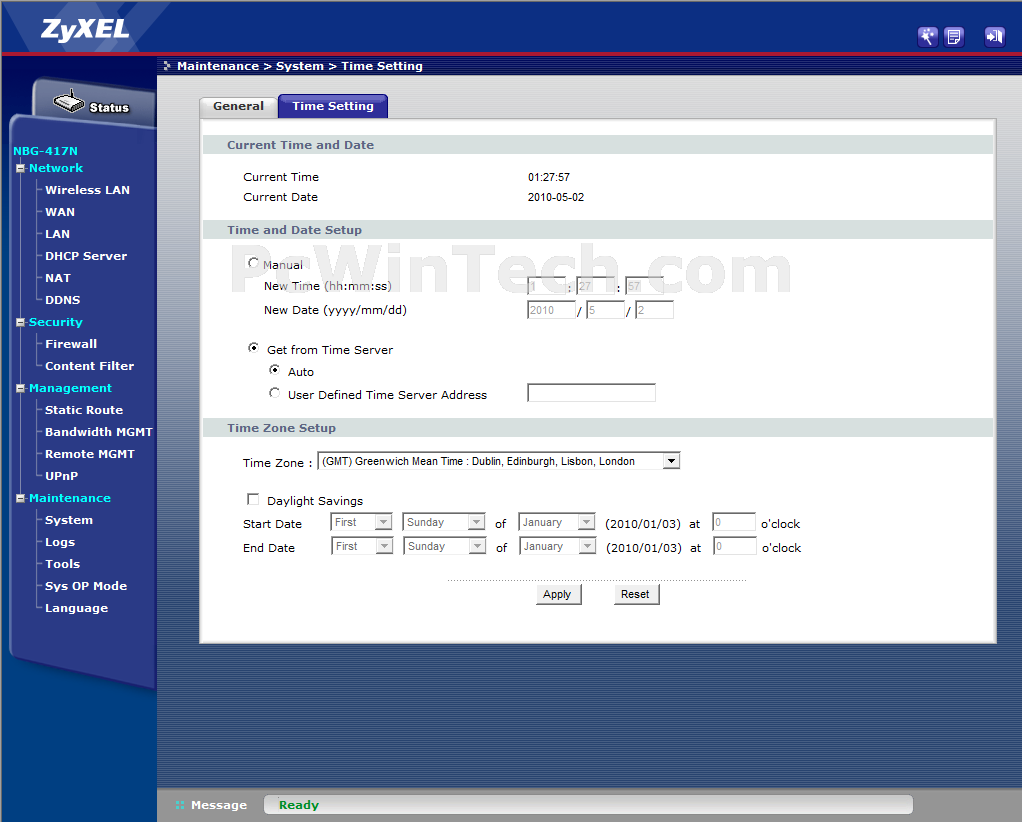Viewport: 1022px width, 822px height.
Task: Collapse the Maintenance section icon
Action: tap(20, 499)
